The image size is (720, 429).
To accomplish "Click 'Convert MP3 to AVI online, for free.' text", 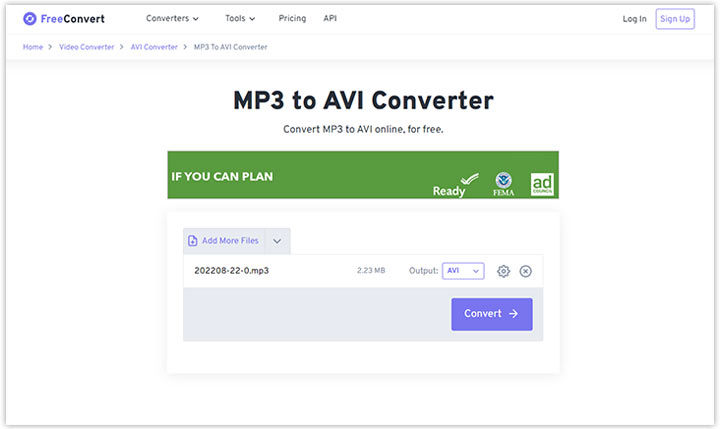I will pos(363,129).
